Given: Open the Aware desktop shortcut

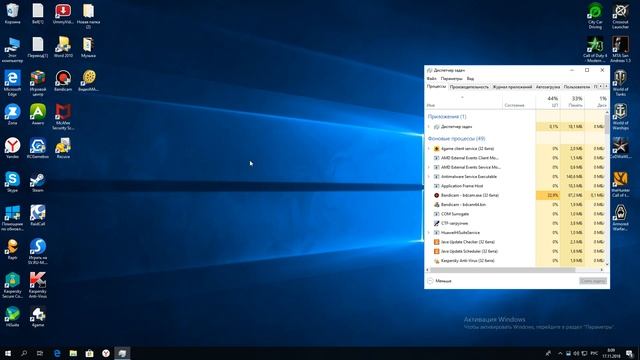Looking at the screenshot, I should [38, 114].
